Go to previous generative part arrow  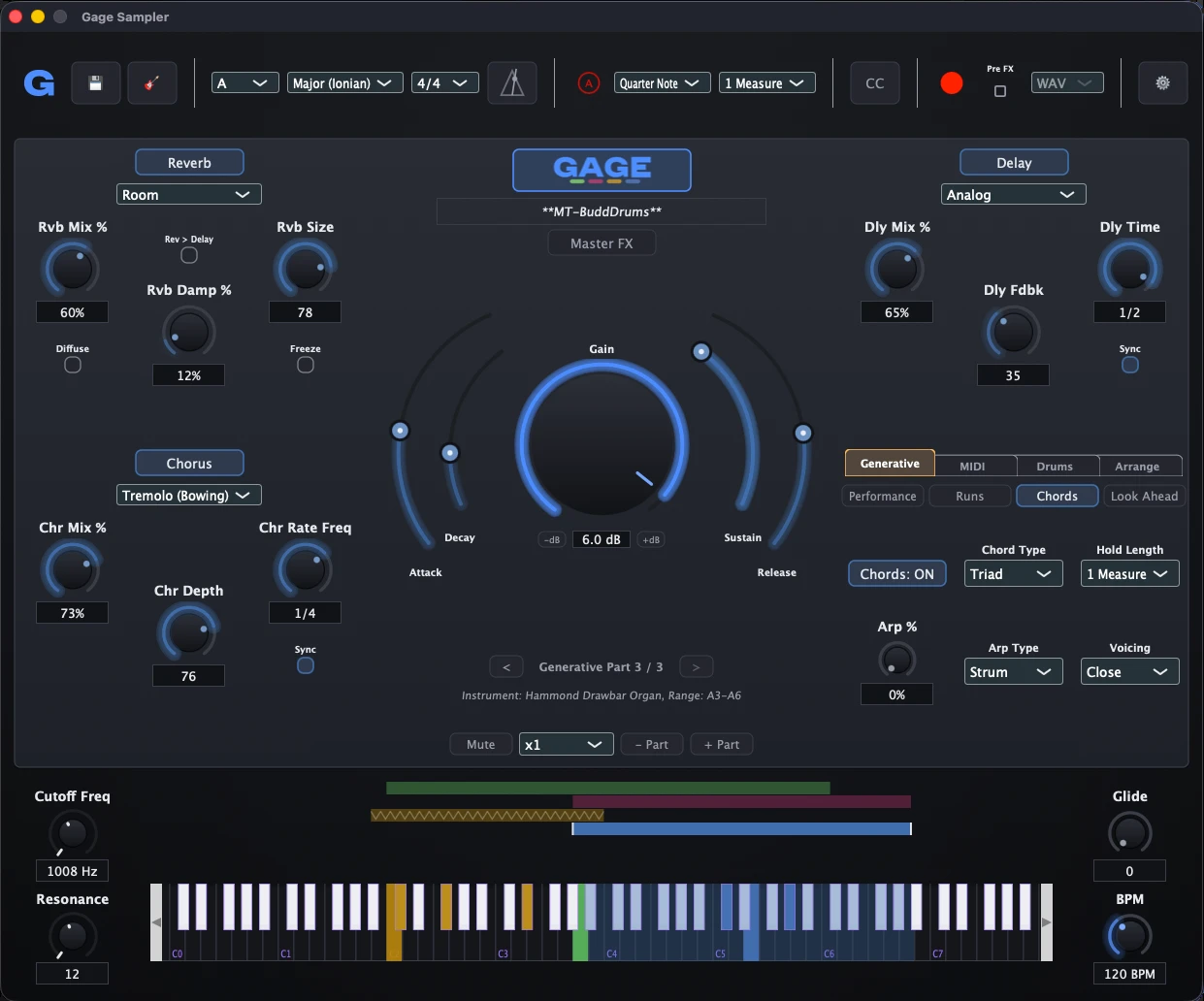506,667
